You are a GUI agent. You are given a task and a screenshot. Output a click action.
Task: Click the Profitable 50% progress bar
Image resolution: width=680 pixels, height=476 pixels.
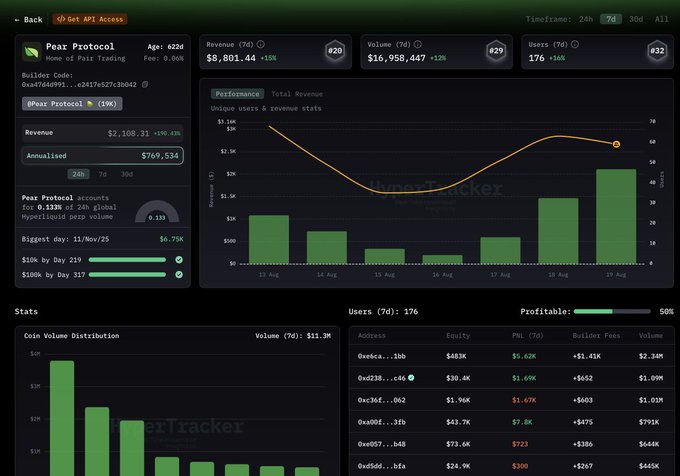tap(612, 311)
